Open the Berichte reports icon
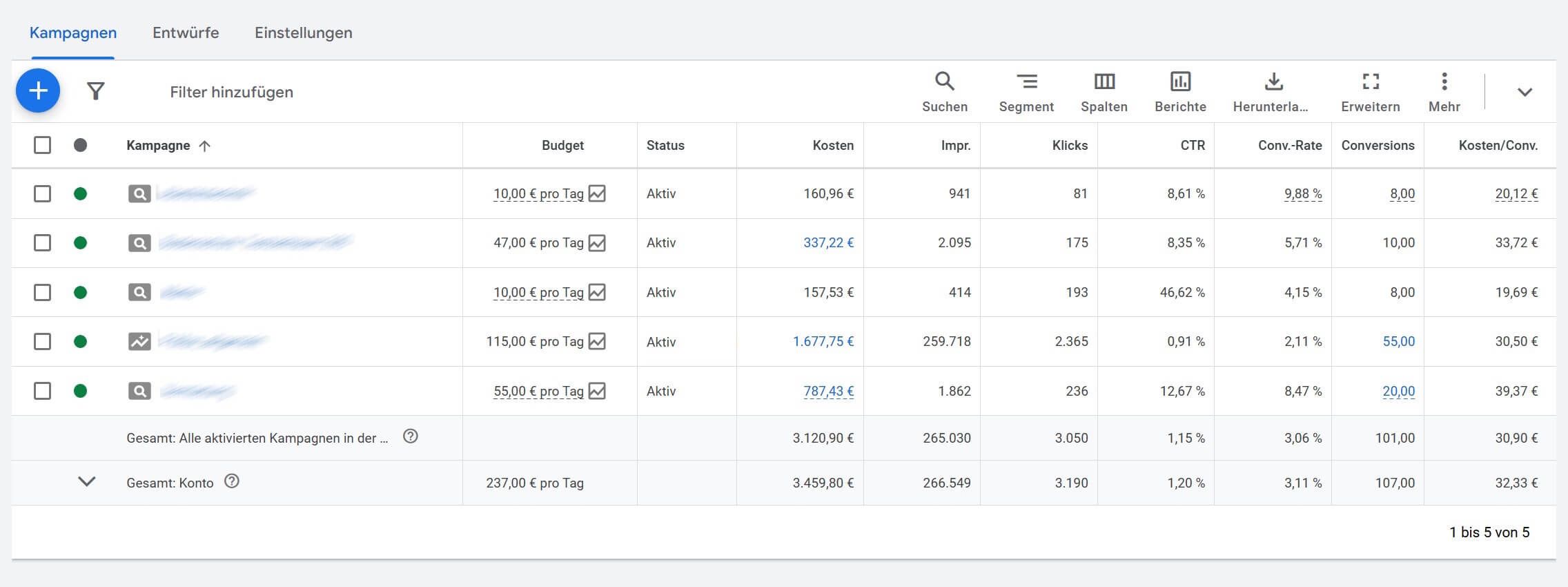1568x587 pixels. [1180, 91]
